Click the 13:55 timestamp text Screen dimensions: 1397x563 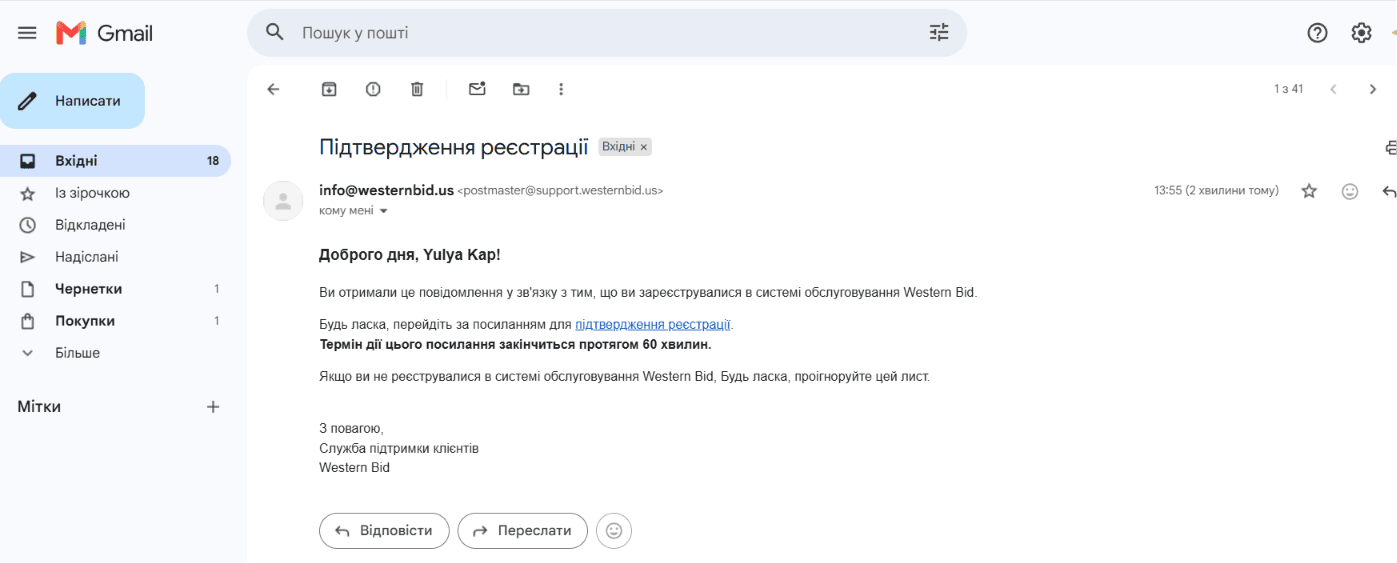coord(1216,190)
